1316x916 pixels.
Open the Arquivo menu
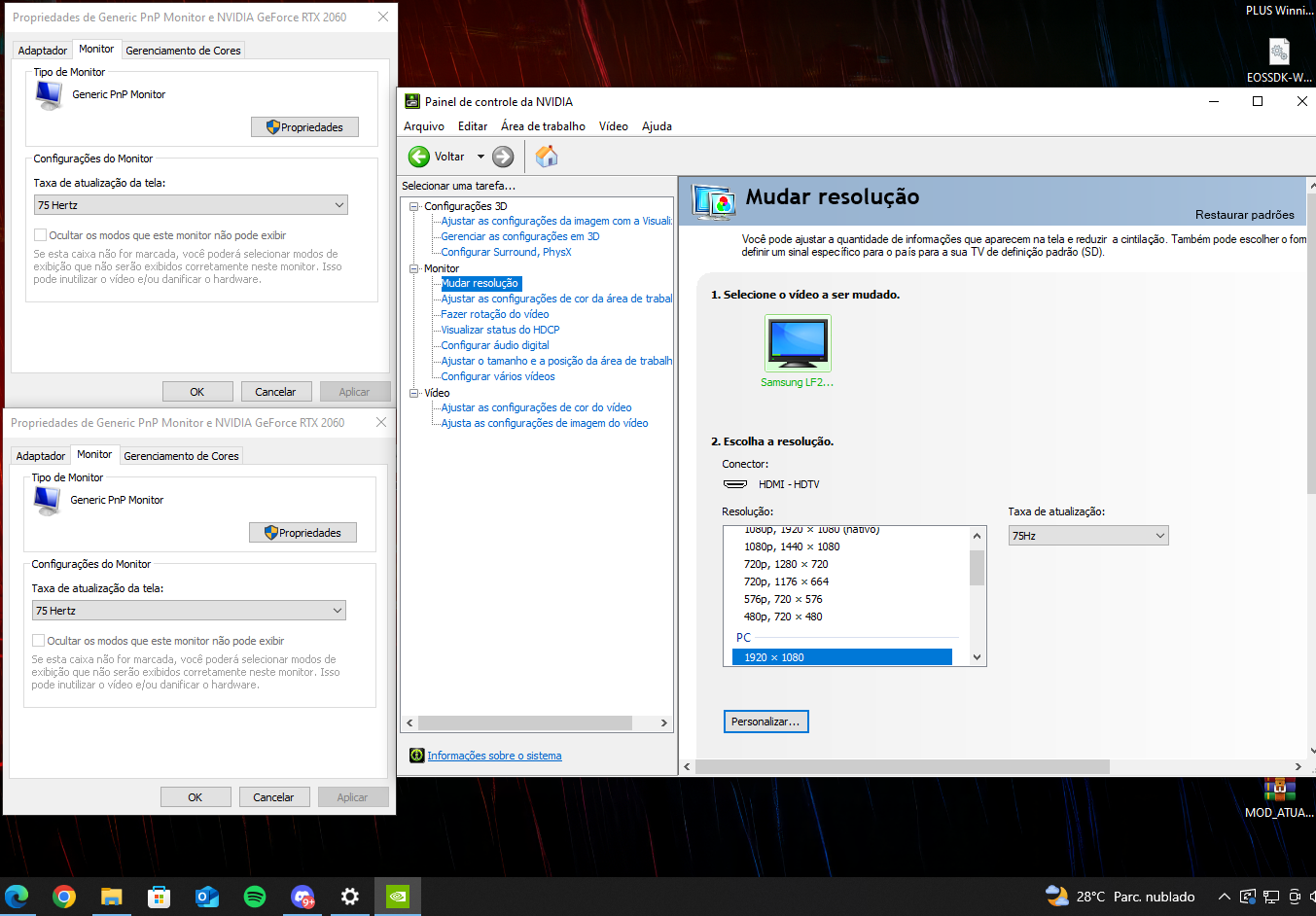pos(424,126)
